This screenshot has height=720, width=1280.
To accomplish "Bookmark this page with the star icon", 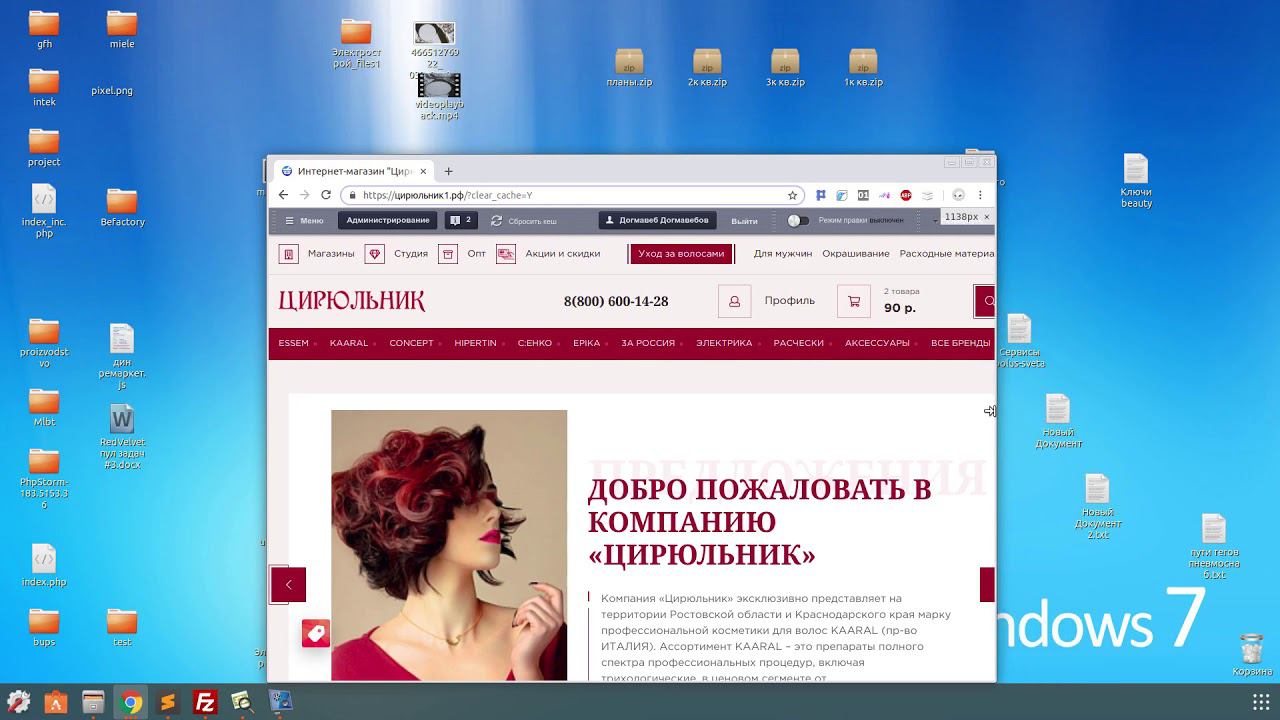I will pos(793,195).
